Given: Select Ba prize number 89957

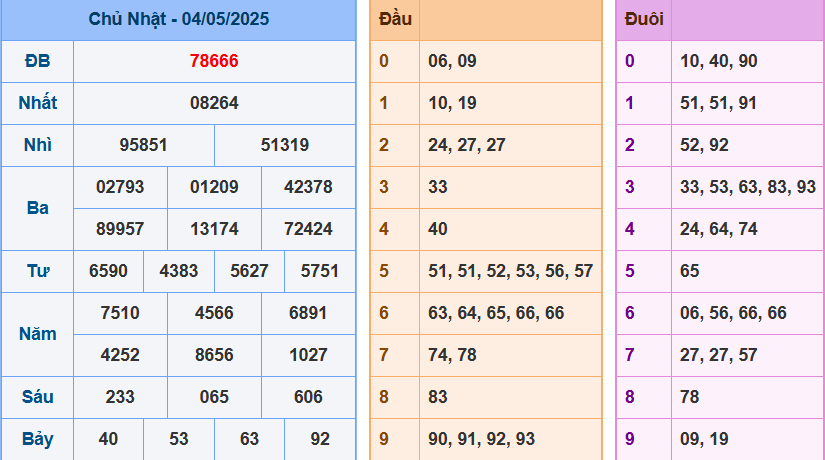Looking at the screenshot, I should coord(120,229).
